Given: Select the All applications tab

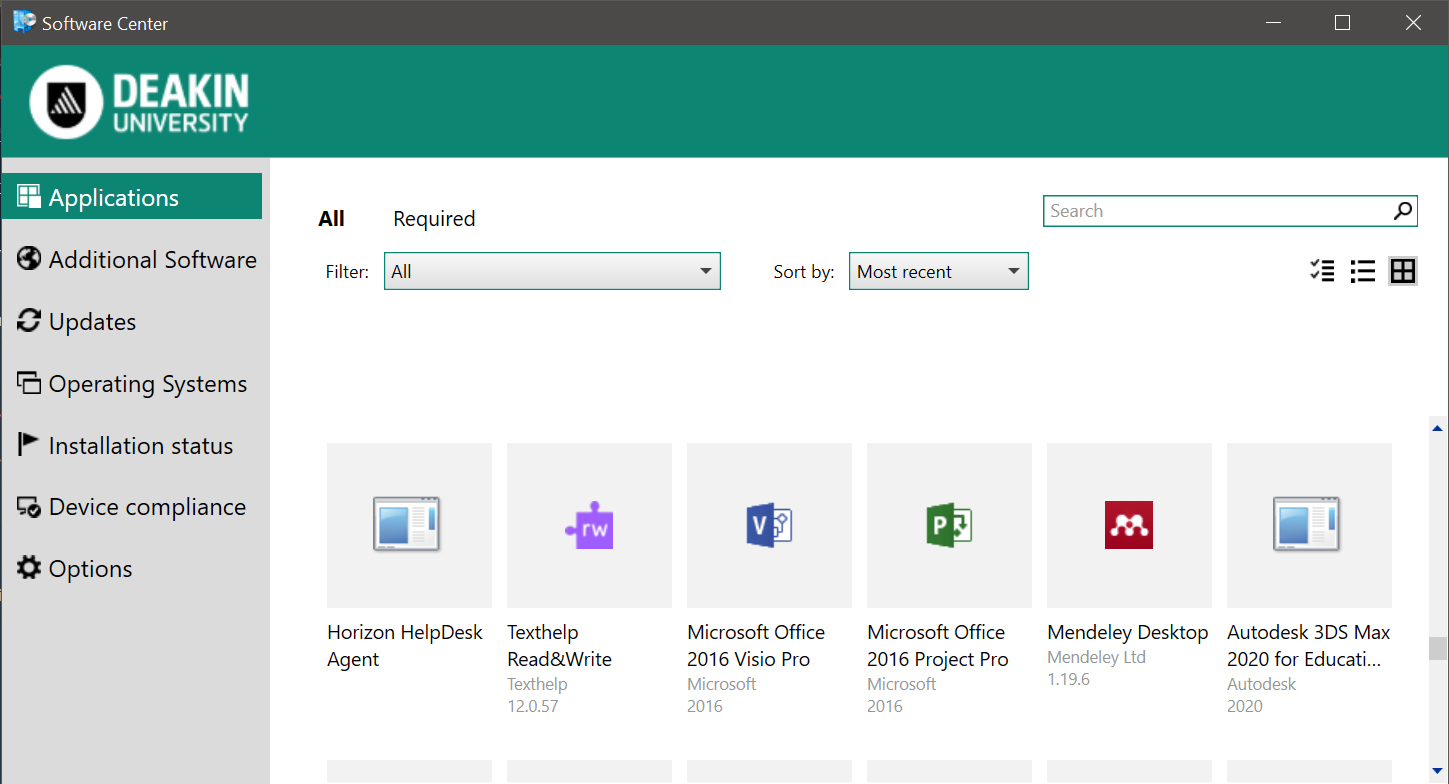Looking at the screenshot, I should [331, 218].
